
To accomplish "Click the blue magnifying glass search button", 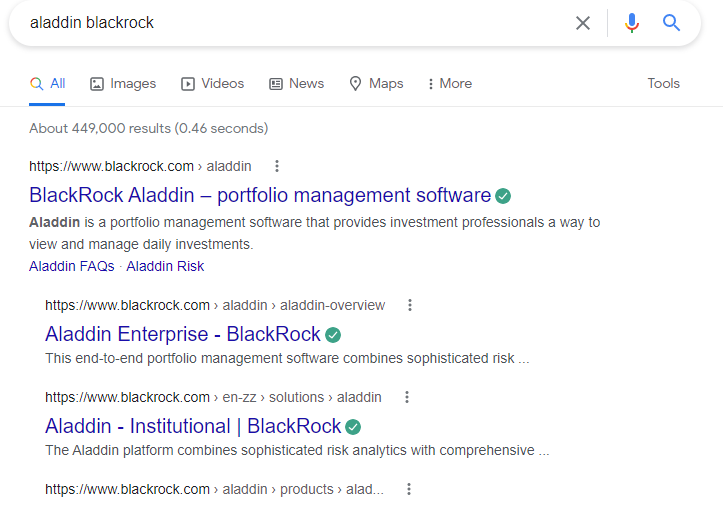I will pos(671,23).
